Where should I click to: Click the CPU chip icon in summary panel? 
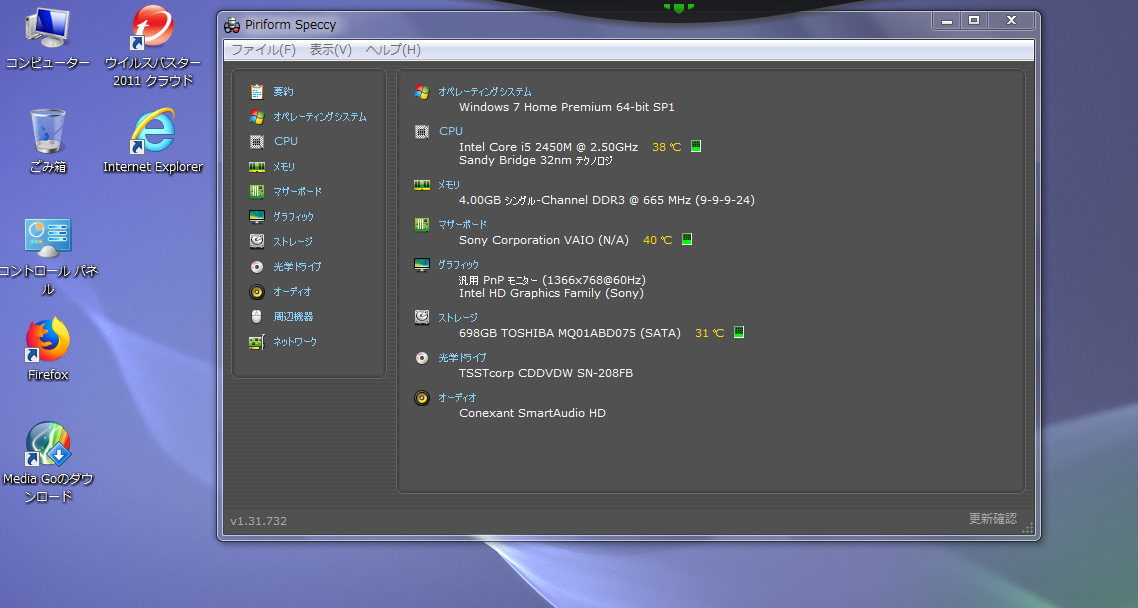[422, 131]
